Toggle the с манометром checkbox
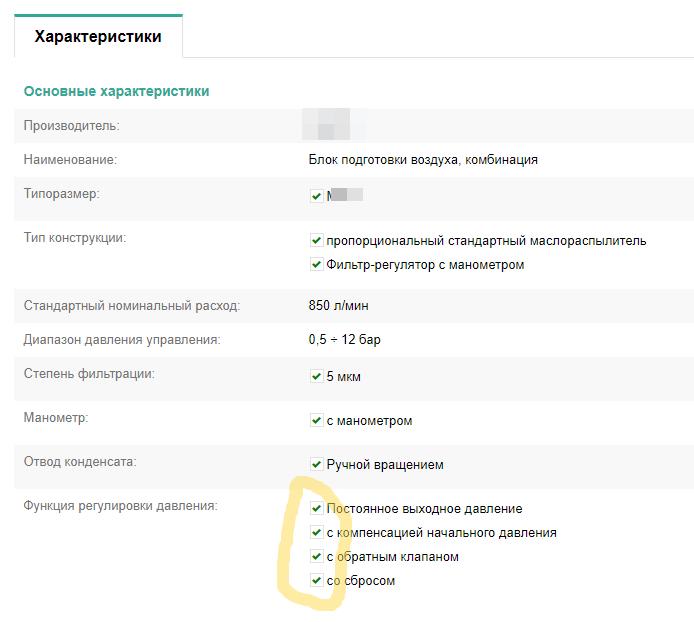Image resolution: width=694 pixels, height=622 pixels. 316,420
